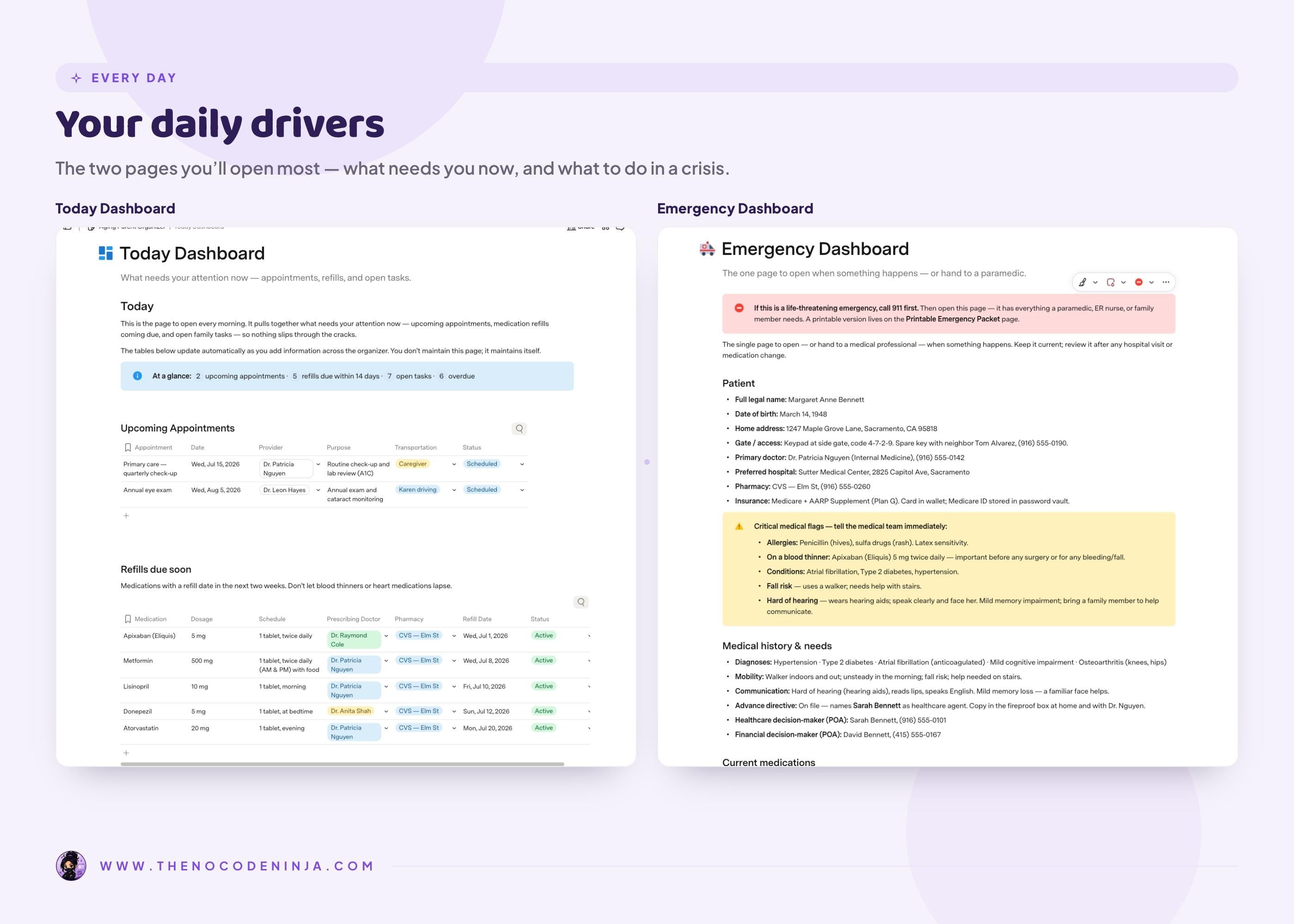
Task: Open Prescribing Doctor dropdown for Apixaban row
Action: coord(386,636)
